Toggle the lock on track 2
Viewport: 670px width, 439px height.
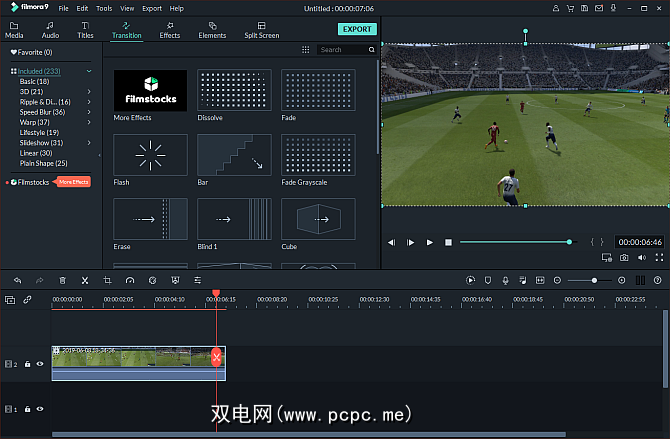[x=28, y=364]
